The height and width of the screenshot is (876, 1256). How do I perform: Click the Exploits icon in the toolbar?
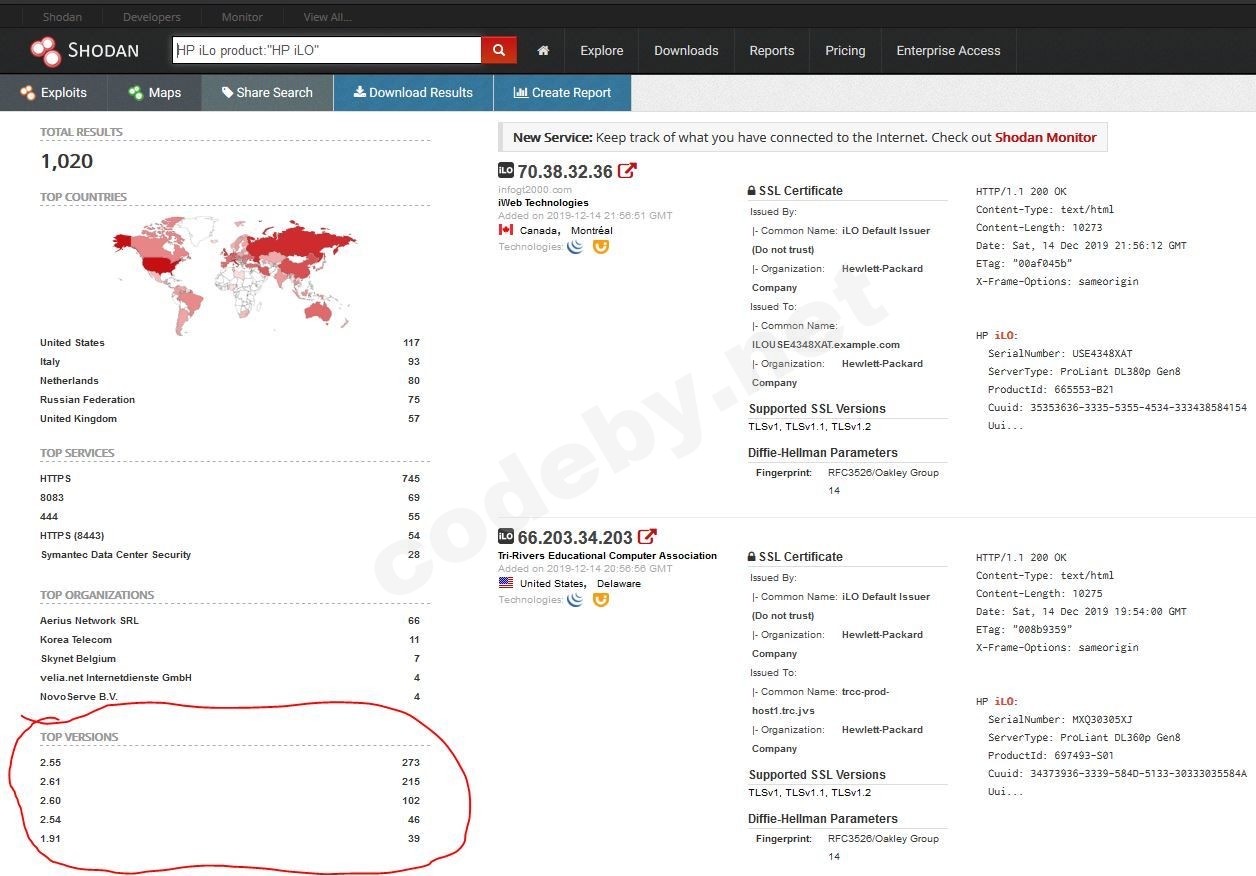click(28, 93)
